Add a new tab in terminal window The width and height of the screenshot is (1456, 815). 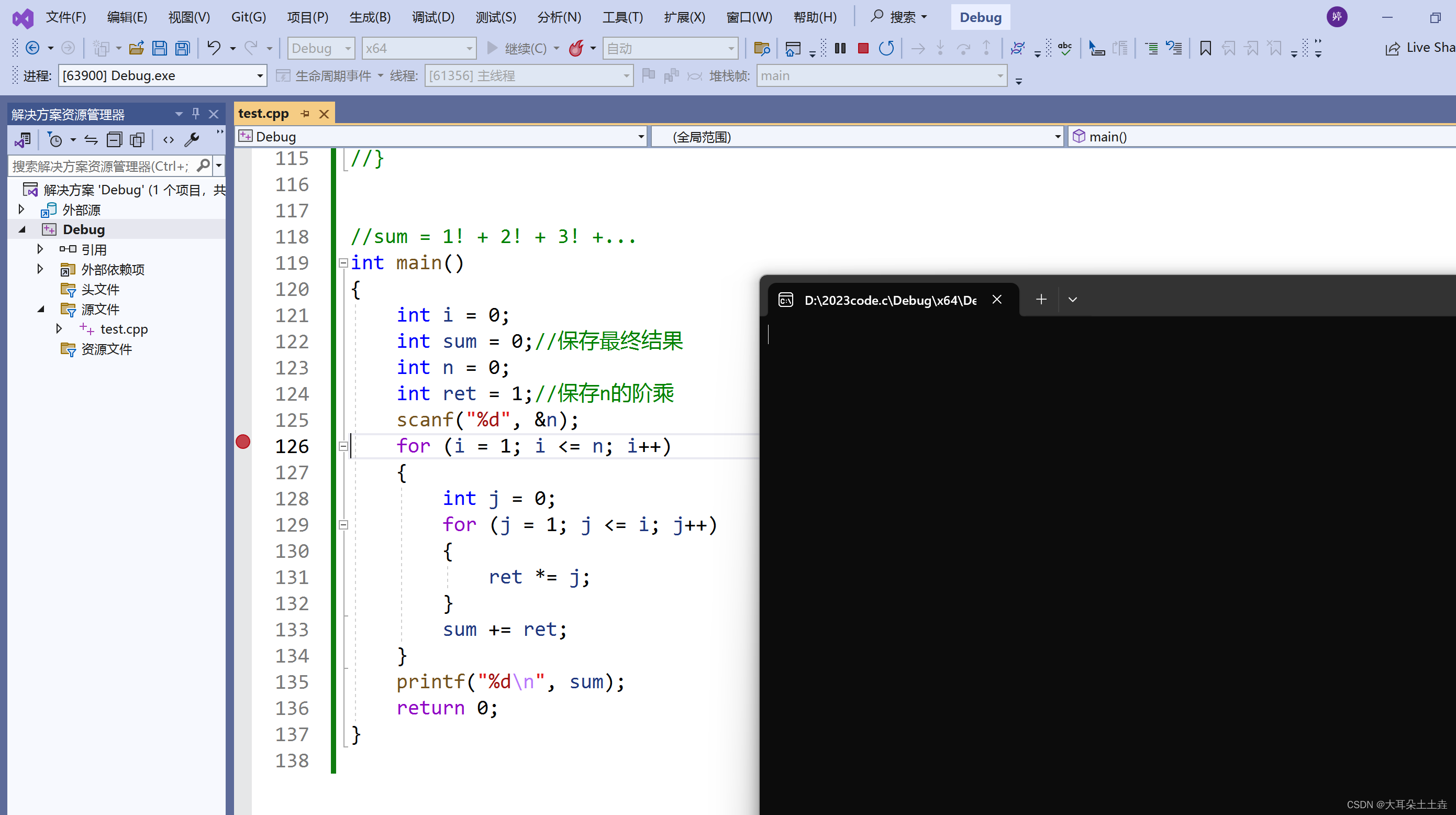[1041, 299]
